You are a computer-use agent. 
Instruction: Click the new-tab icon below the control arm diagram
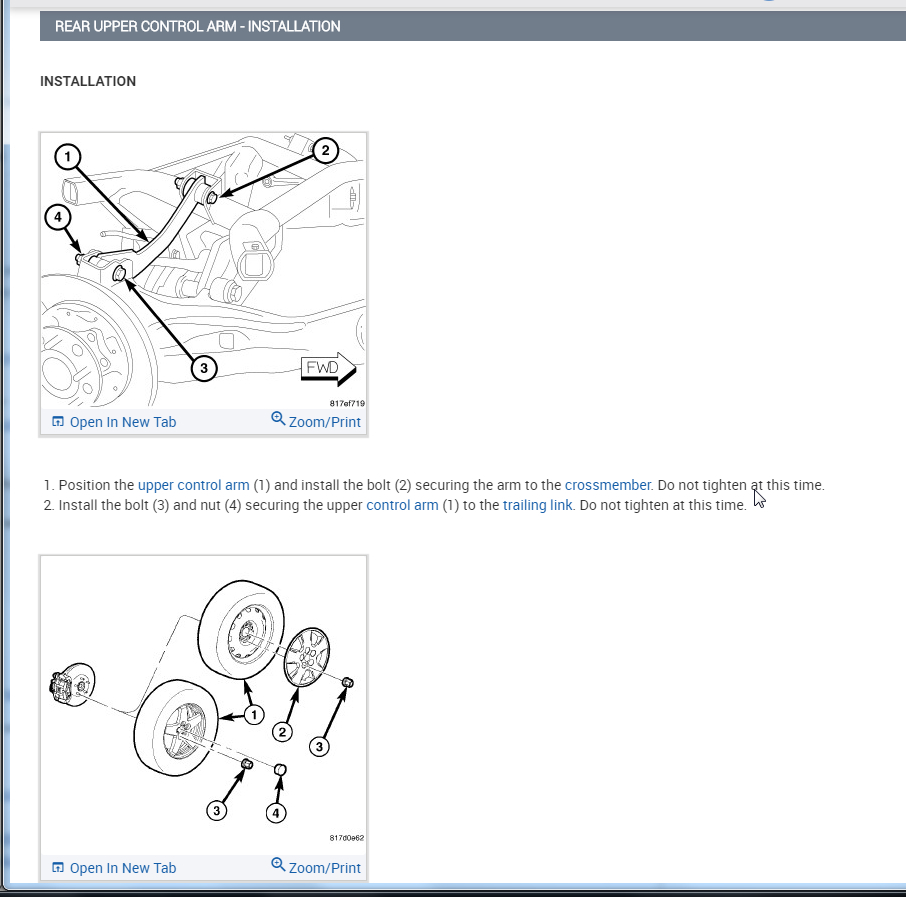point(58,421)
